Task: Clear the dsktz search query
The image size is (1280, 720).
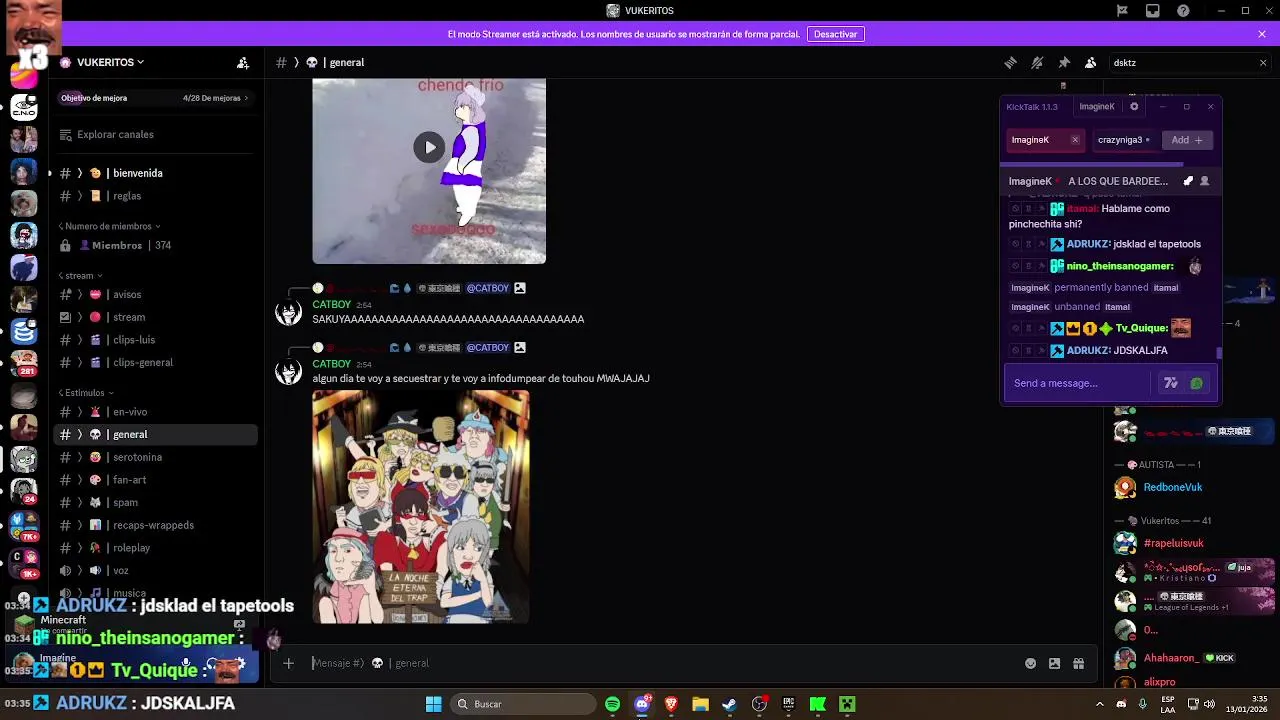Action: tap(1262, 62)
